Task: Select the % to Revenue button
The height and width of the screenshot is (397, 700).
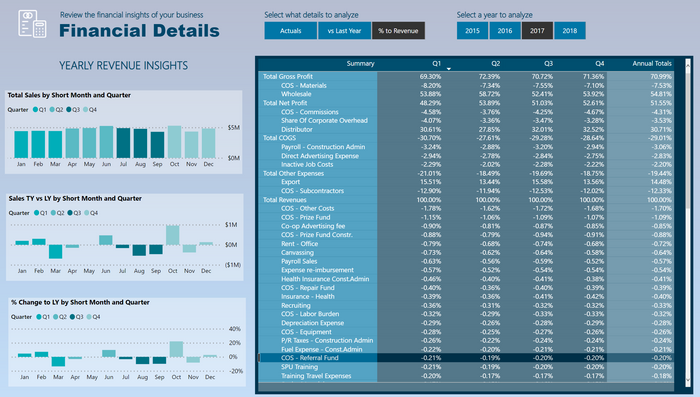Action: 398,31
